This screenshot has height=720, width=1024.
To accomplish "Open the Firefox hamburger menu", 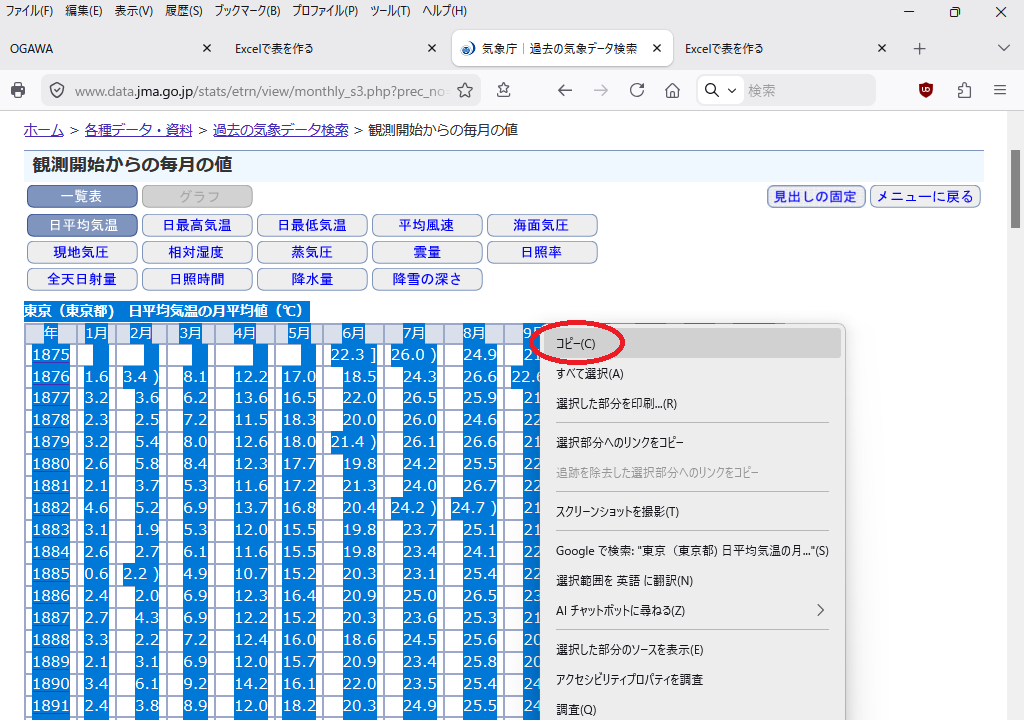I will 1000,90.
